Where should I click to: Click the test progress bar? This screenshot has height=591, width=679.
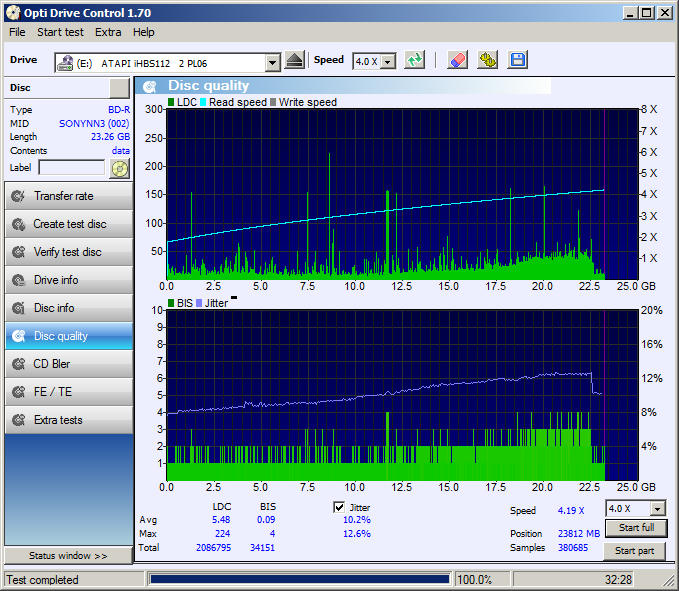(299, 579)
